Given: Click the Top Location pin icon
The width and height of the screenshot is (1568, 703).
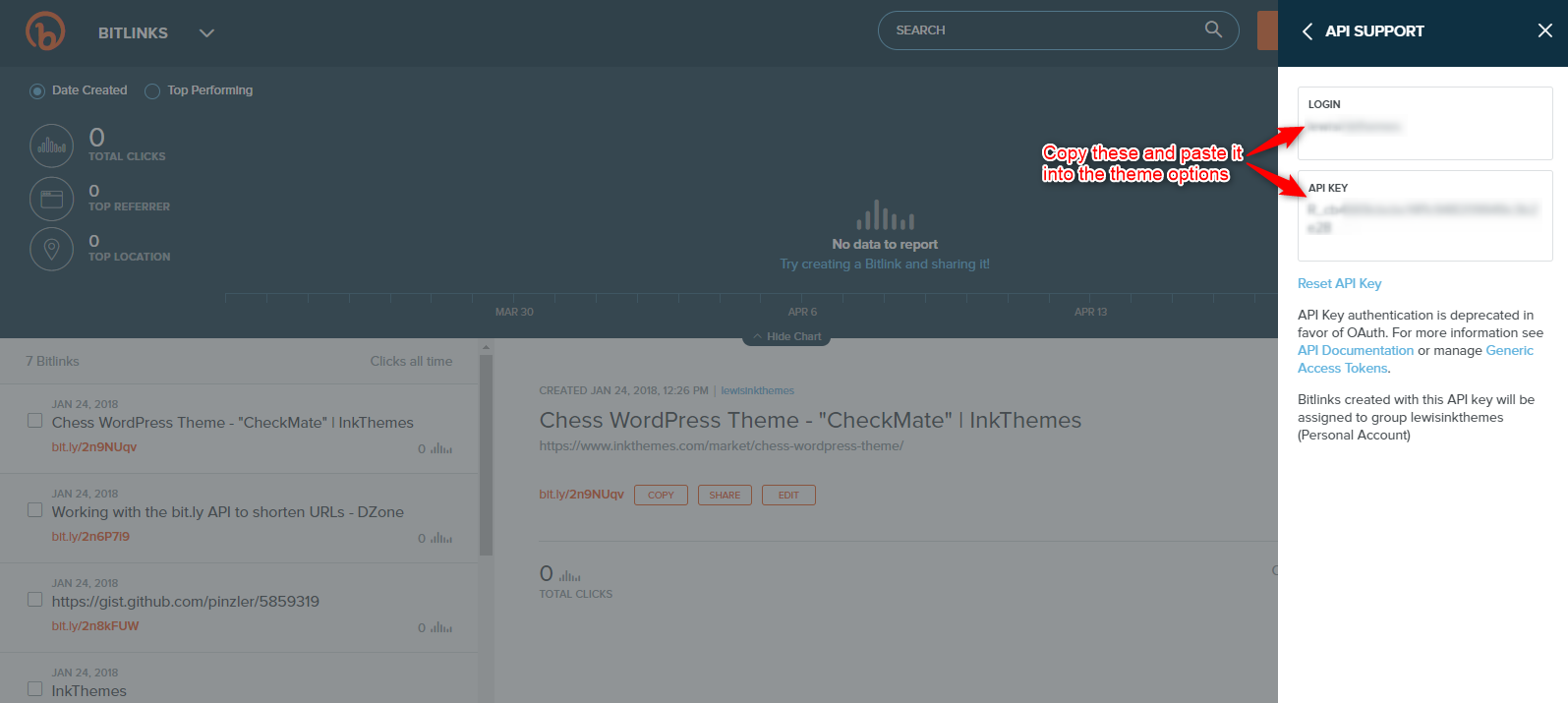Looking at the screenshot, I should pyautogui.click(x=52, y=249).
